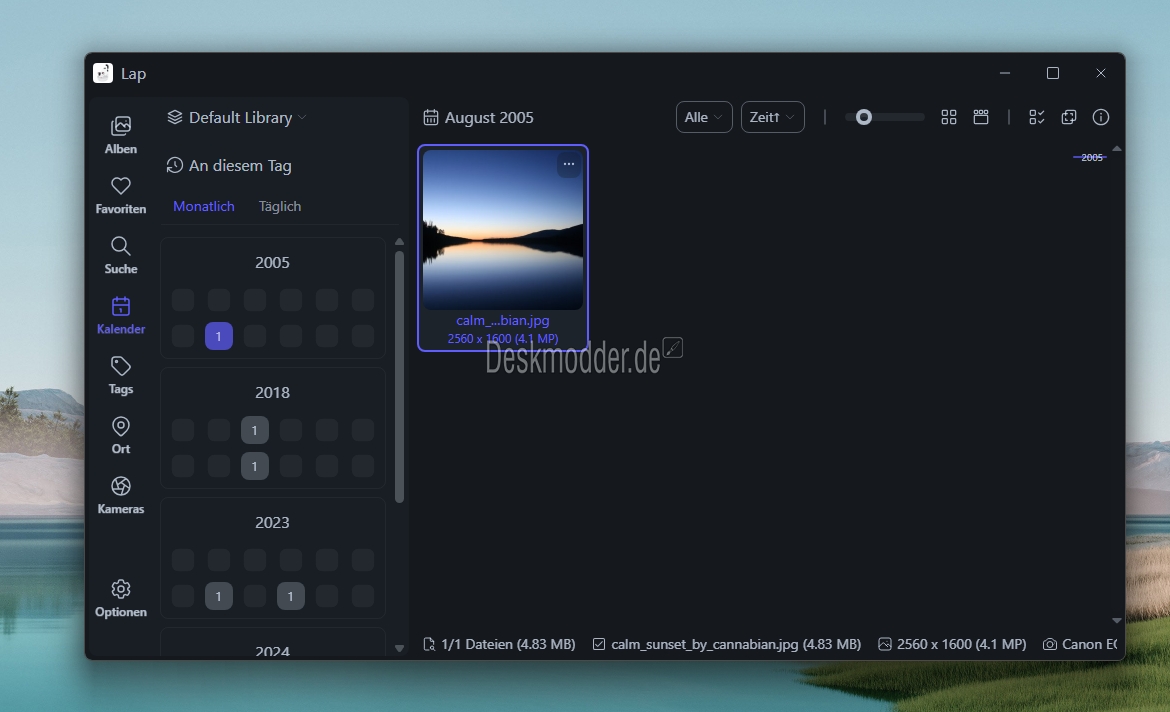Screen dimensions: 1170x712
Task: Switch to grid view layout icon
Action: click(949, 117)
